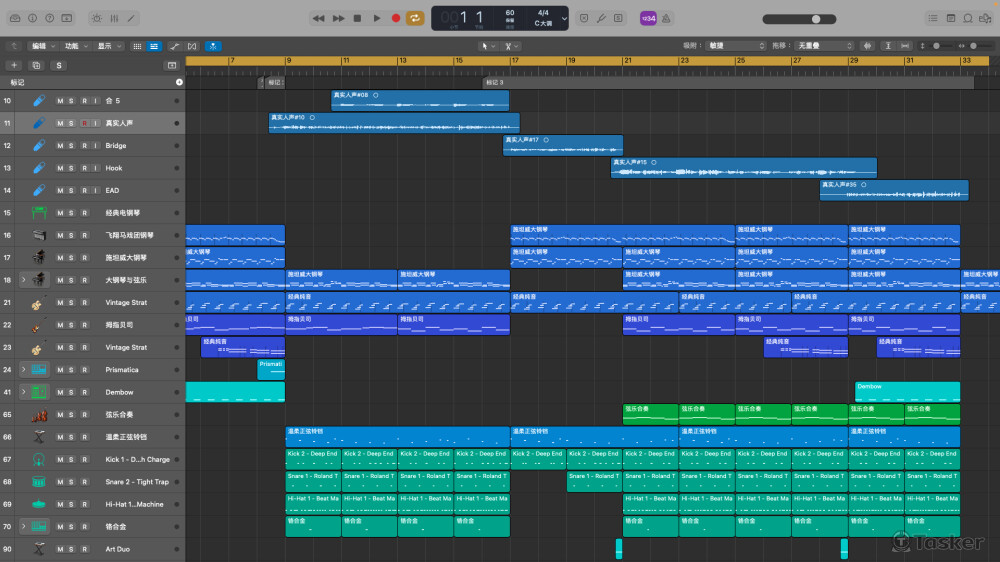Open the LCD display mode chevron
This screenshot has height=562, width=1000.
point(564,18)
